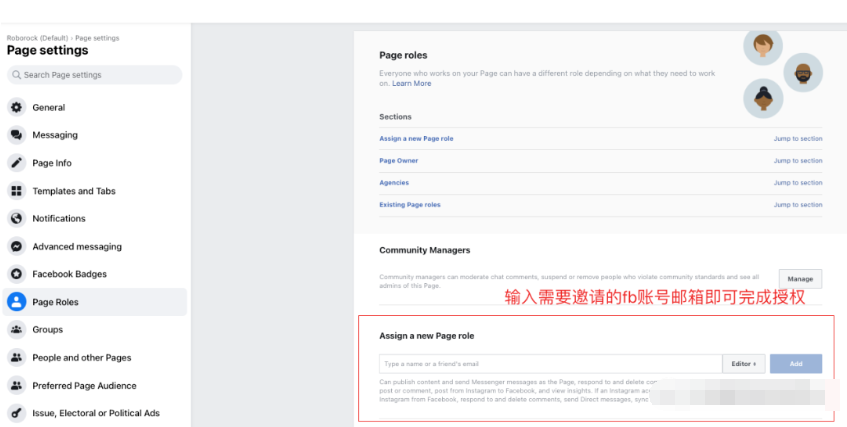Open the Learn More link
Viewport: 847px width, 427px height.
point(412,83)
